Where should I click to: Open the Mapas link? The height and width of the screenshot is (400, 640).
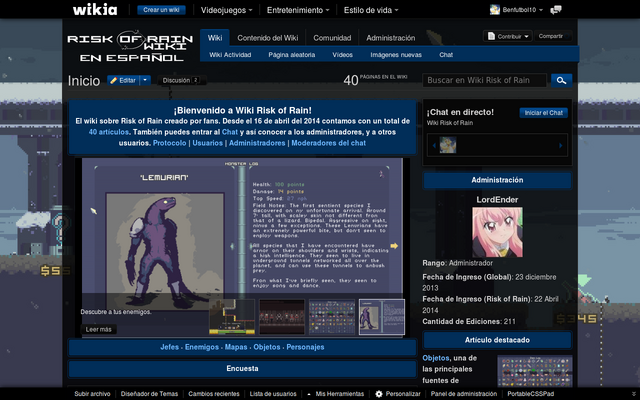(236, 347)
